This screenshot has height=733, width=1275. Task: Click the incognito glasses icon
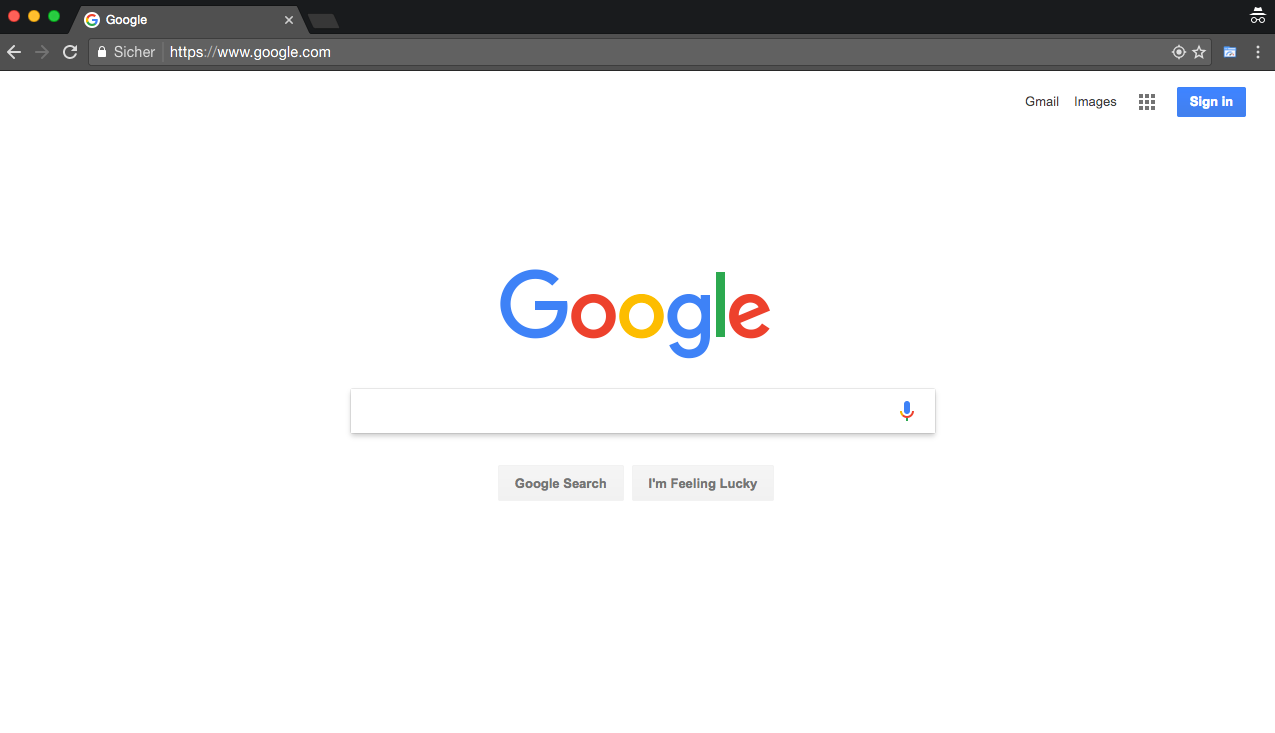1258,15
